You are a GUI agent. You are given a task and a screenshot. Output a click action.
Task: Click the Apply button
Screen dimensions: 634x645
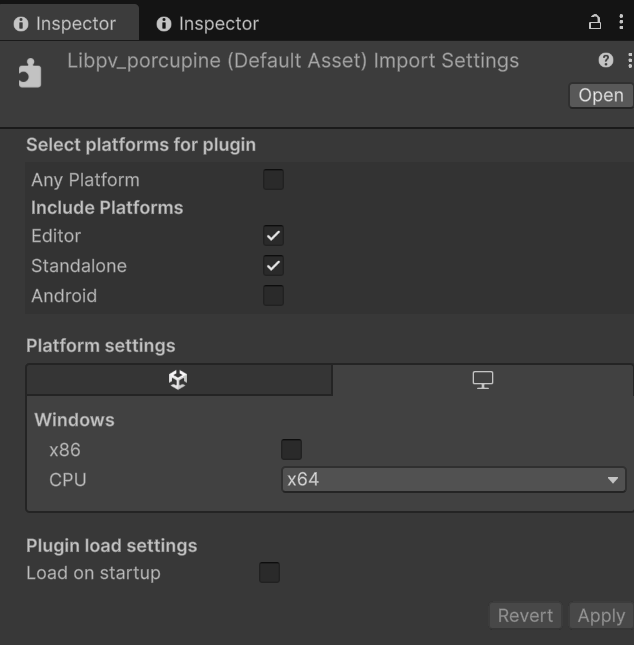click(601, 616)
